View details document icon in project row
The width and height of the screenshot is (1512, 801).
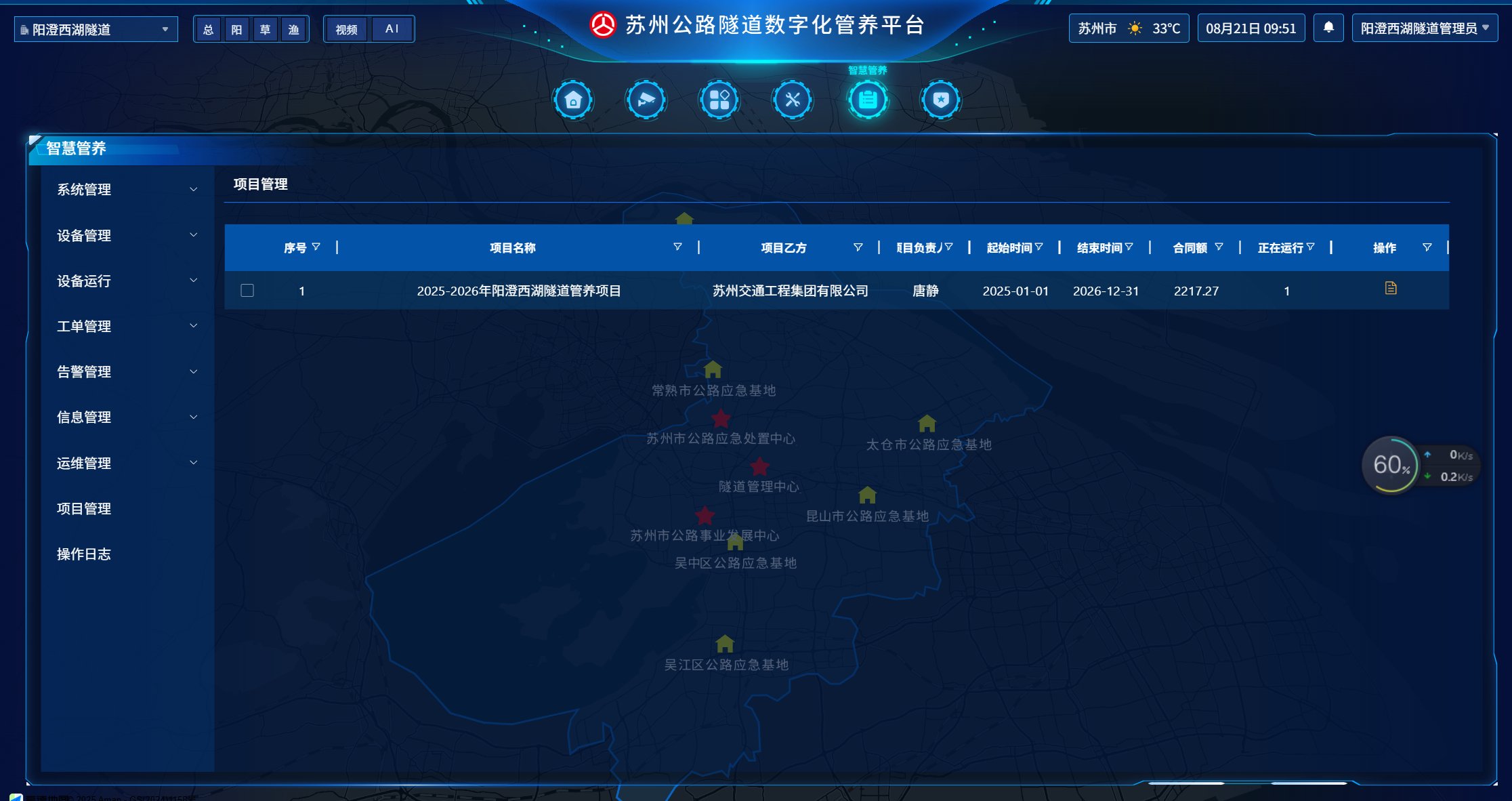point(1391,289)
